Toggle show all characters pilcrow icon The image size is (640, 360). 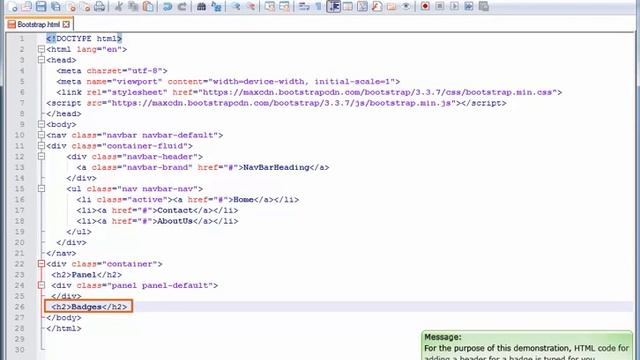[318, 6]
